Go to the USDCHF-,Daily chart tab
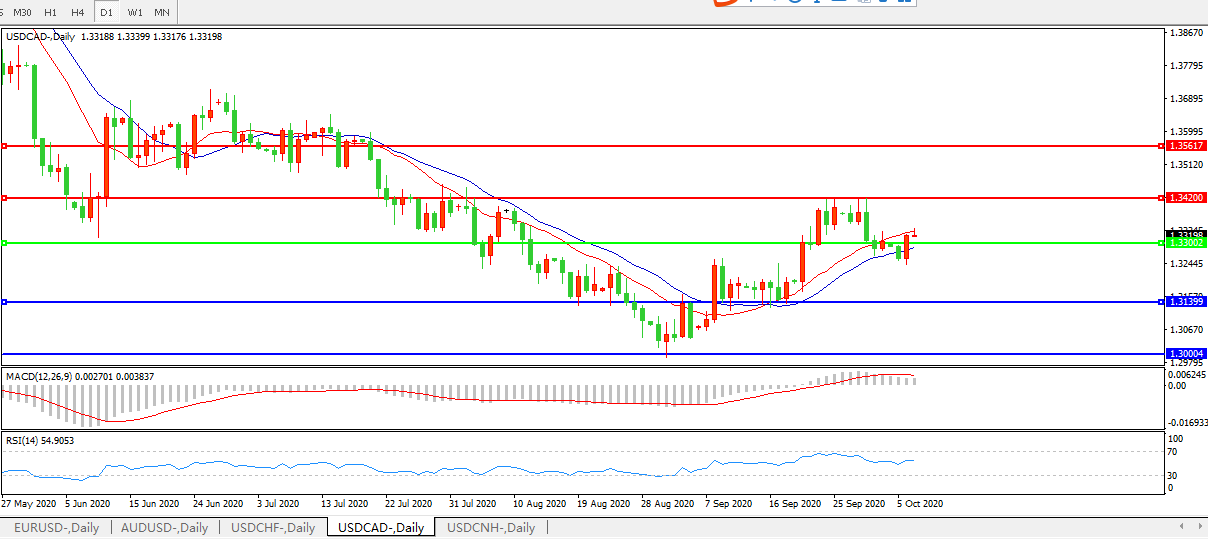Screen dimensions: 1208x539 tap(273, 528)
